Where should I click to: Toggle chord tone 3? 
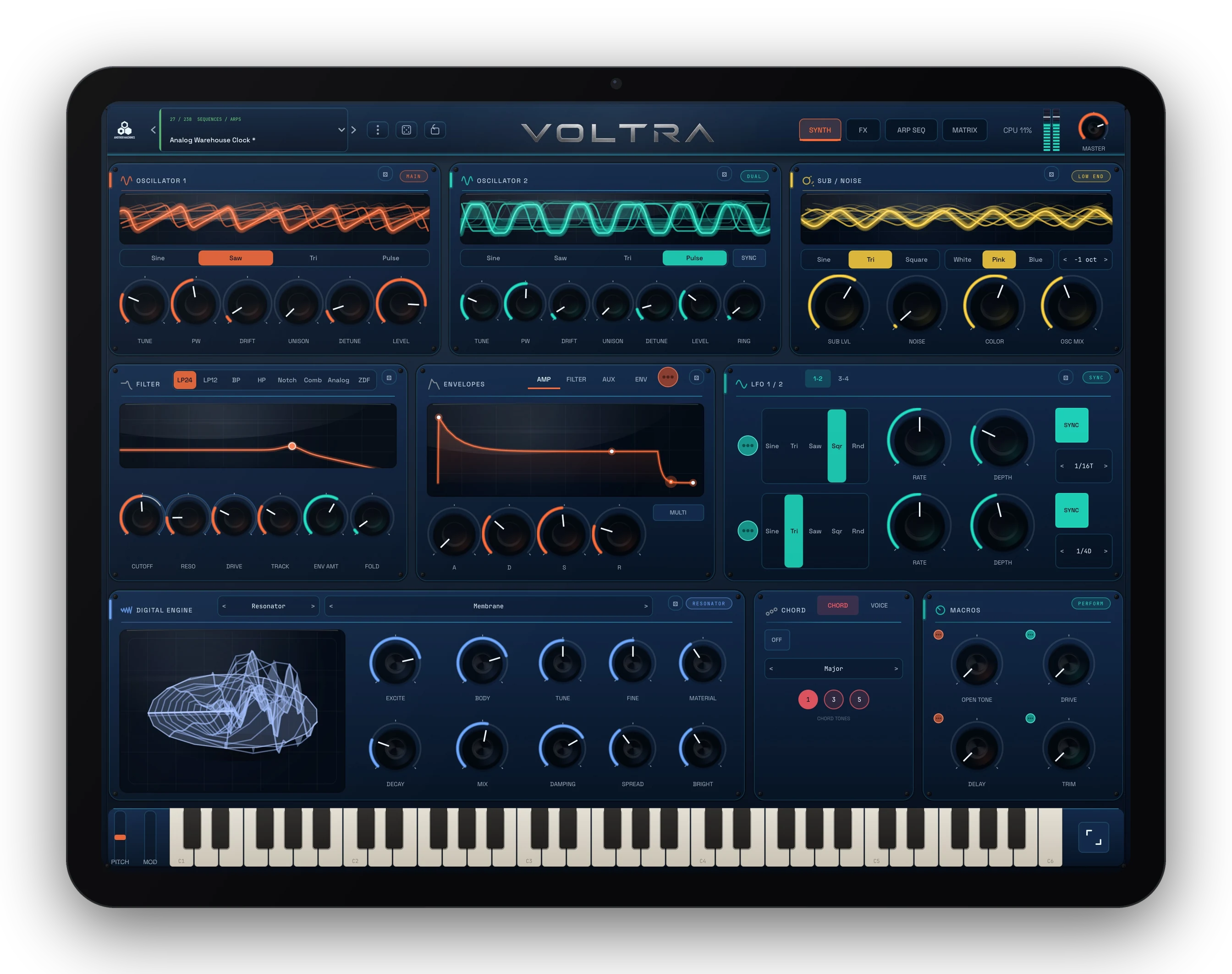pos(833,700)
